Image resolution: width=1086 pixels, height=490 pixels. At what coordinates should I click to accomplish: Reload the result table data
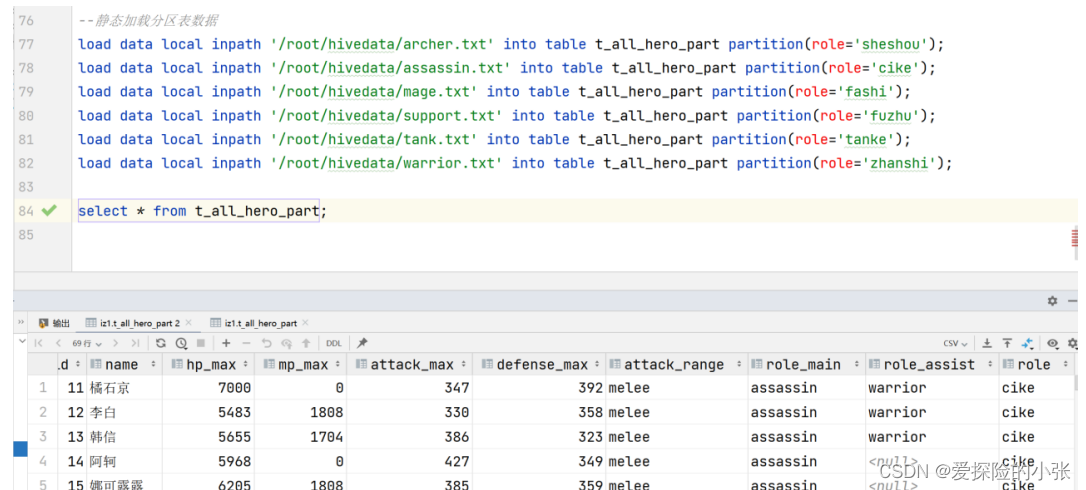(x=161, y=343)
